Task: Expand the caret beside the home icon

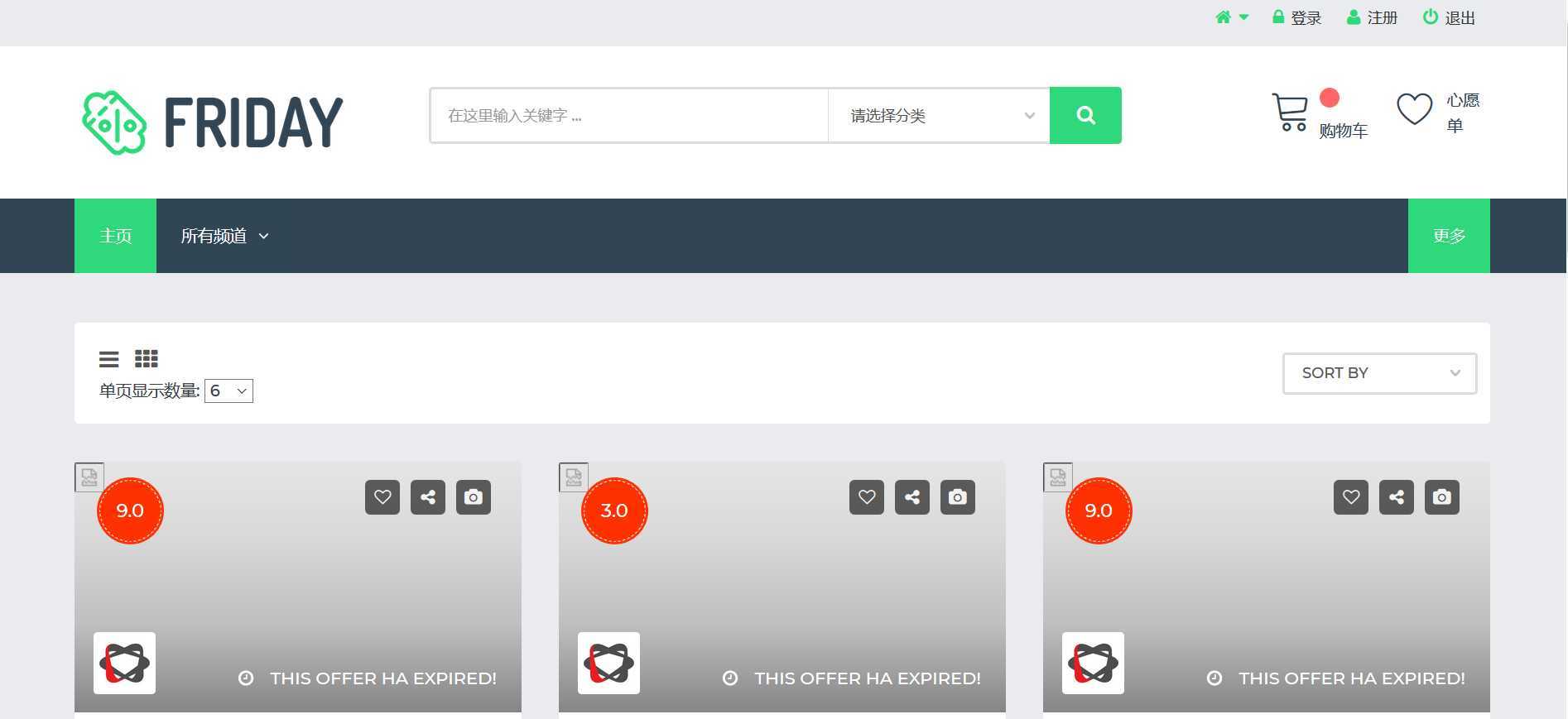Action: tap(1243, 17)
